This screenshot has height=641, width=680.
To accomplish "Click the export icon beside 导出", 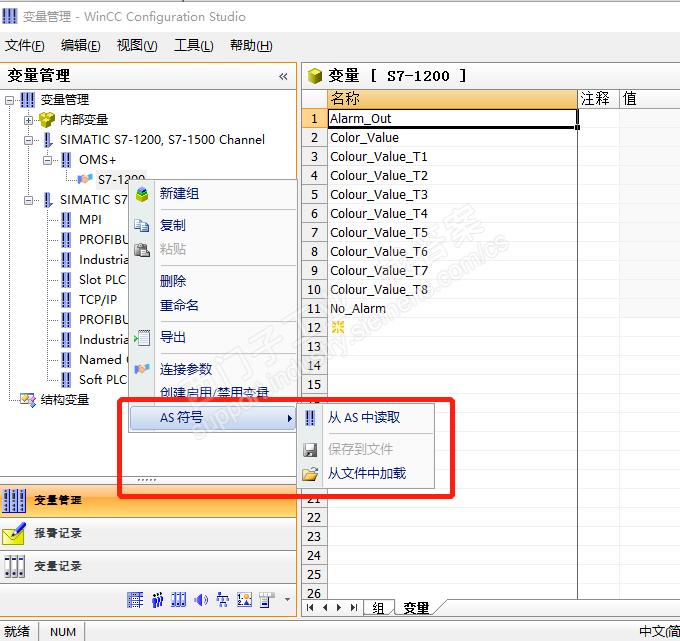I will click(x=142, y=337).
